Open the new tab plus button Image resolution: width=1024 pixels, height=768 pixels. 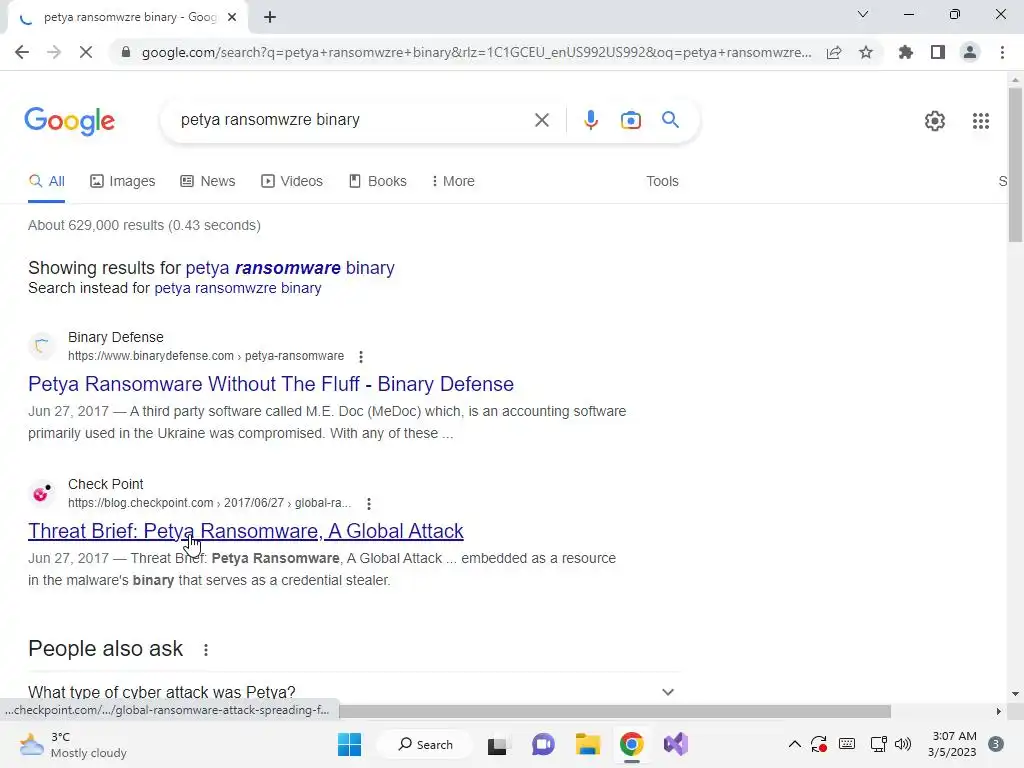pyautogui.click(x=270, y=17)
